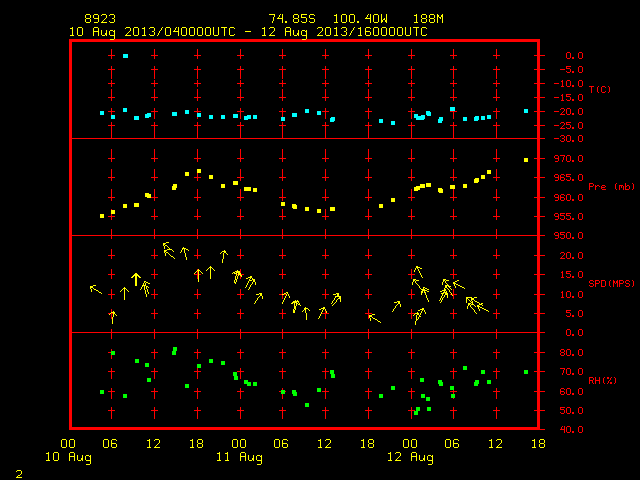Screen dimensions: 640x480
Task: Click the SPD(MPS) axis label
Action: click(x=611, y=283)
